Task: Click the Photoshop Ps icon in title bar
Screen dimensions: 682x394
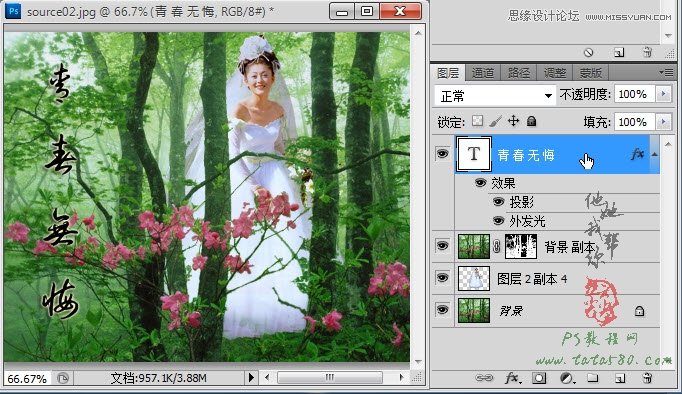Action: (x=13, y=10)
